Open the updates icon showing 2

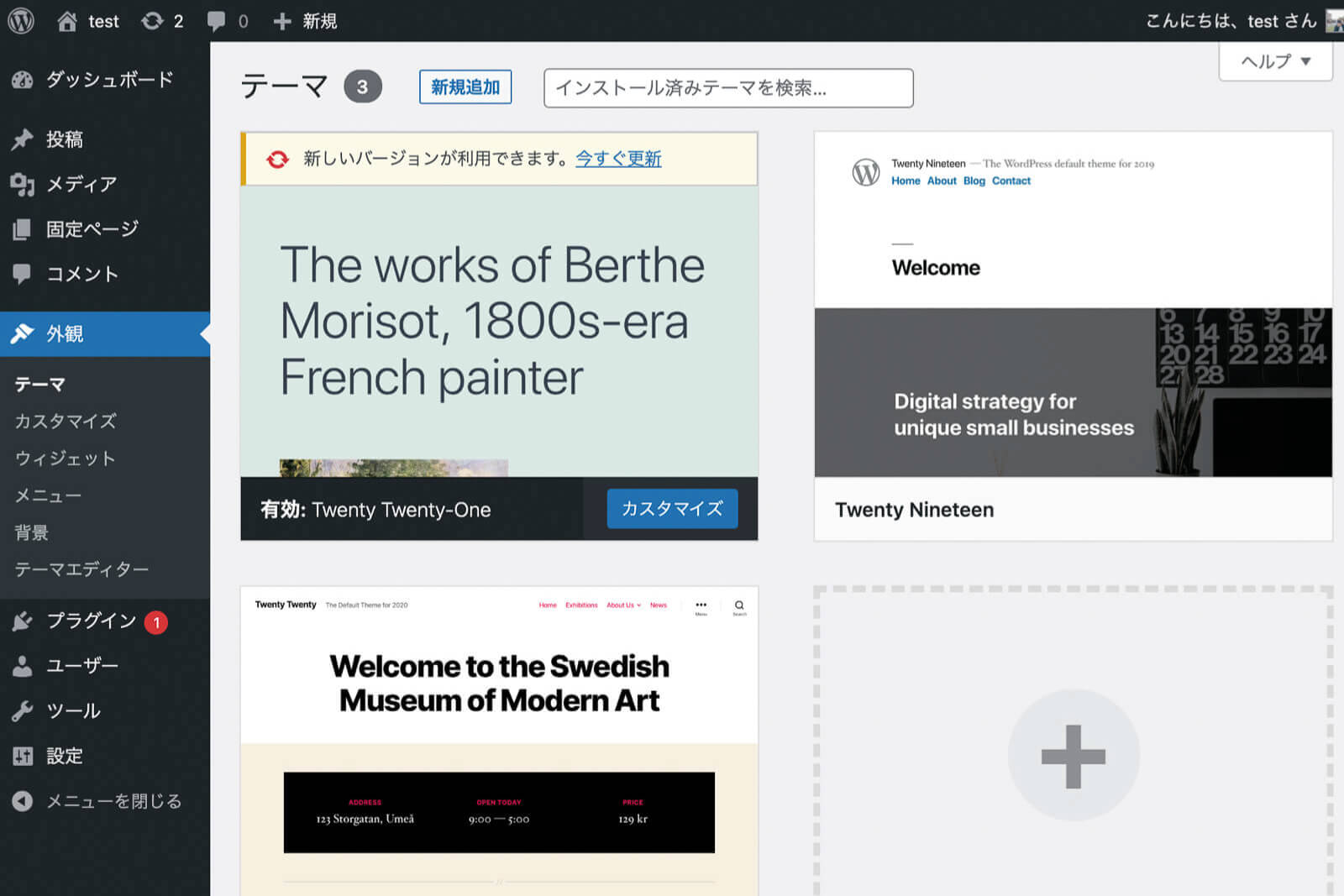coord(152,21)
